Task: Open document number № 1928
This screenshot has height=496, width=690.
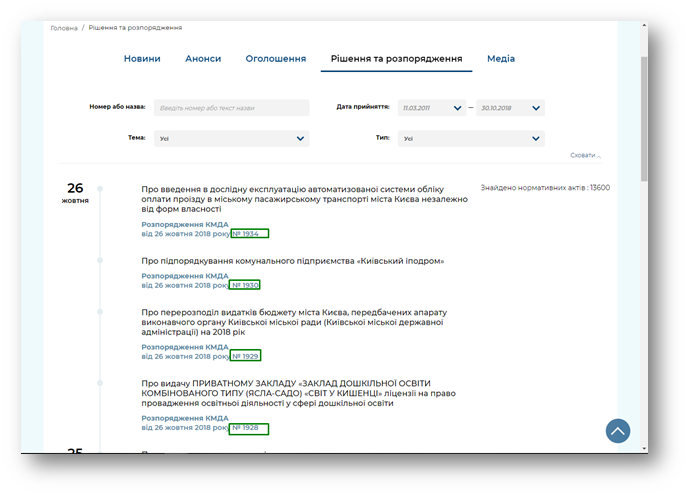Action: tap(249, 428)
